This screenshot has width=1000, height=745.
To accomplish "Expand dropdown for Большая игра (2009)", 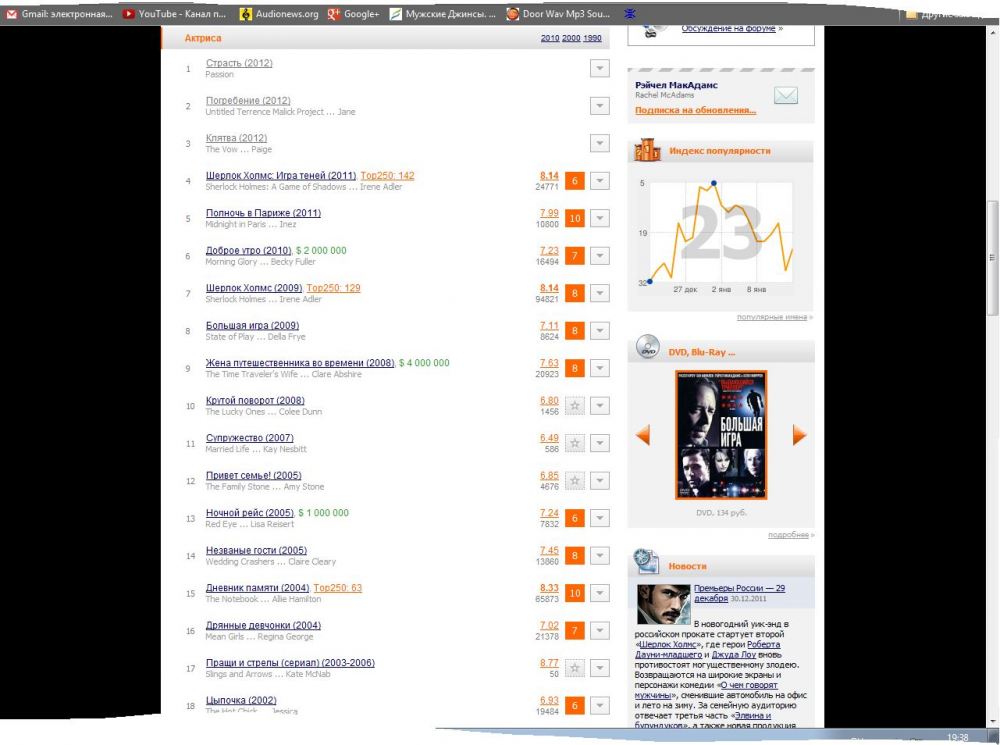I will [599, 331].
